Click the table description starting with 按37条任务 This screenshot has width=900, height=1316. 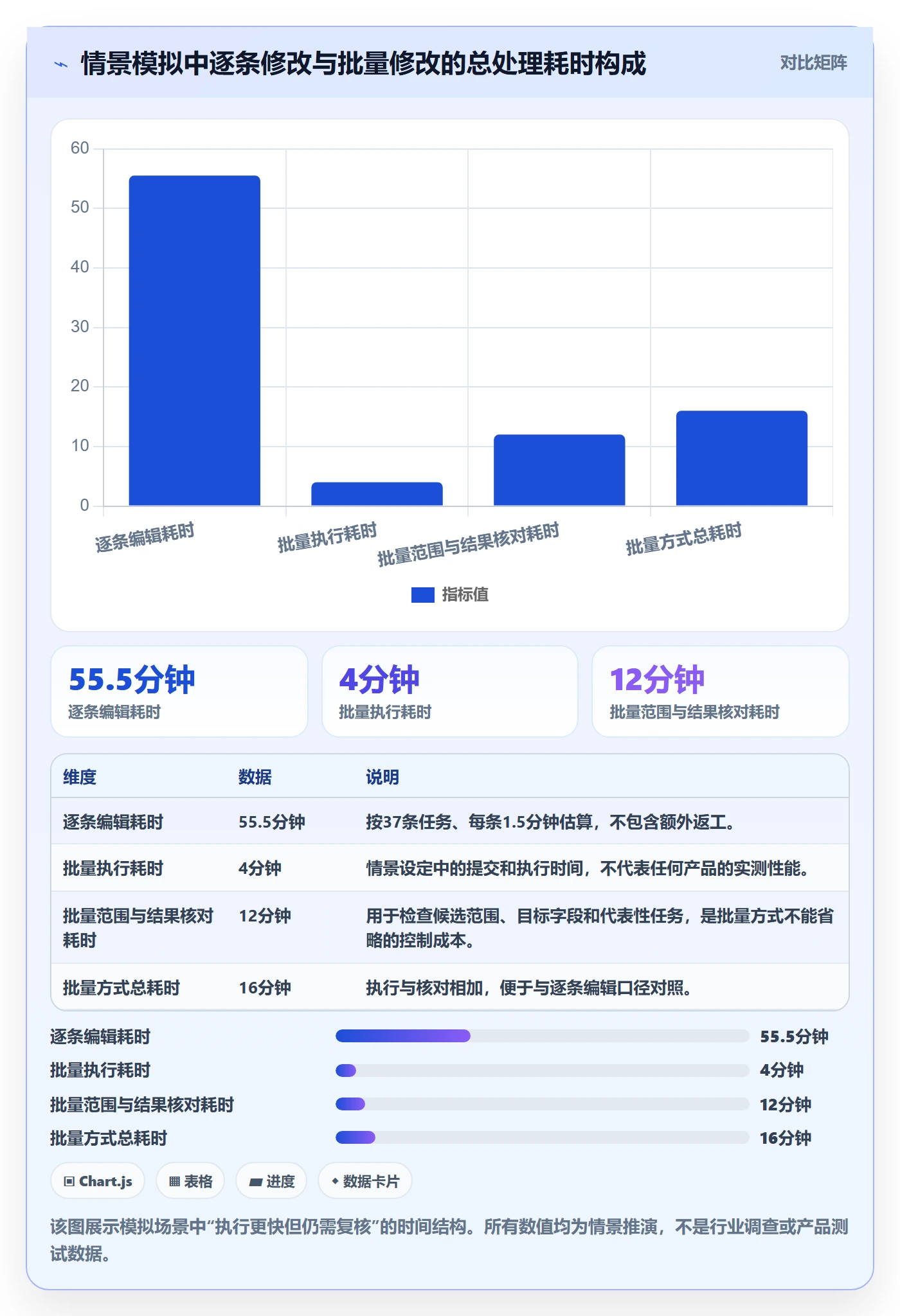click(x=551, y=822)
